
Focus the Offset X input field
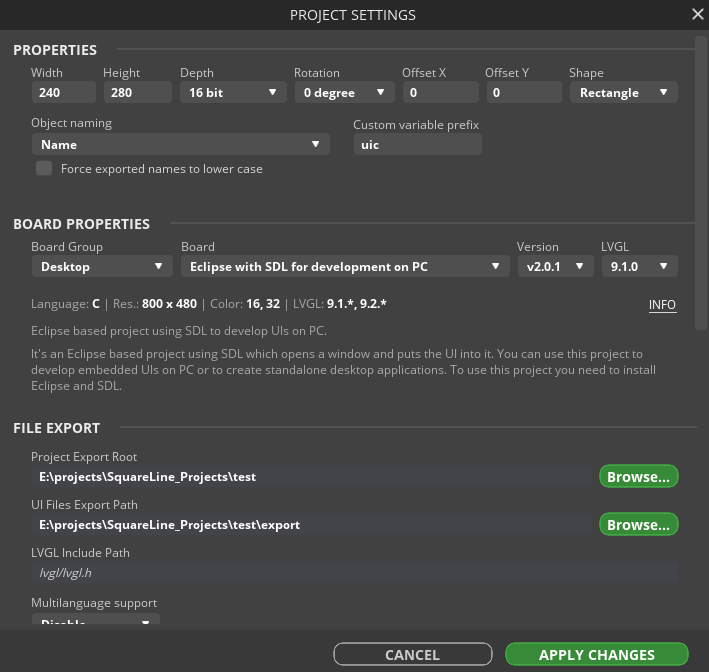pyautogui.click(x=440, y=93)
